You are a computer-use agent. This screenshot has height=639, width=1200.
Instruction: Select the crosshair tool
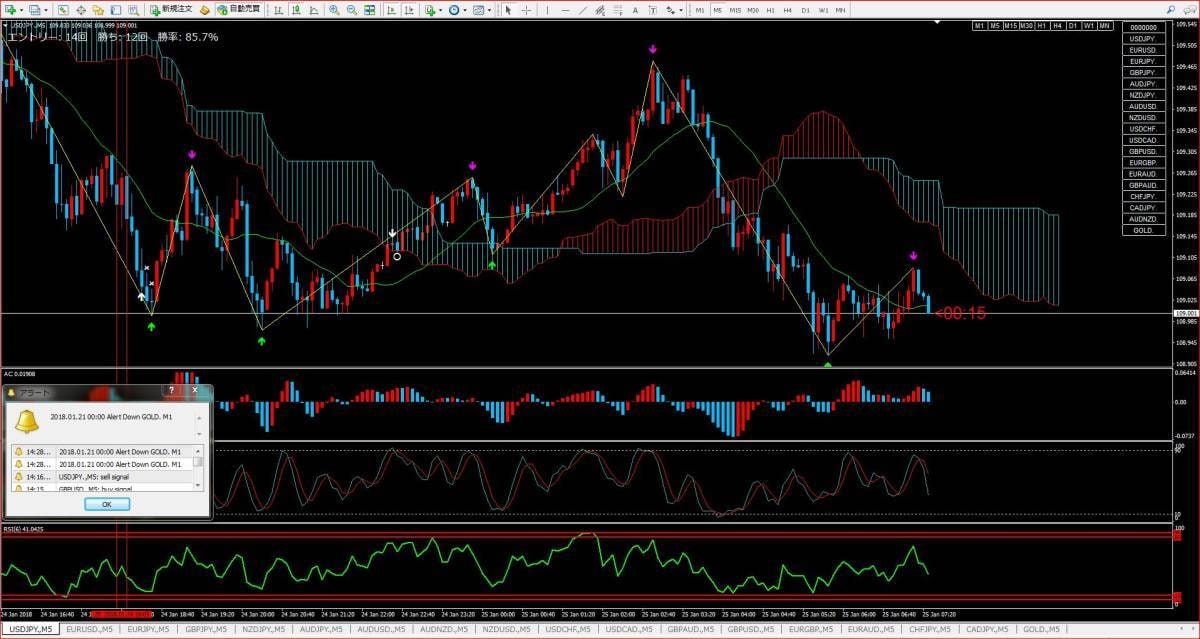click(x=525, y=9)
